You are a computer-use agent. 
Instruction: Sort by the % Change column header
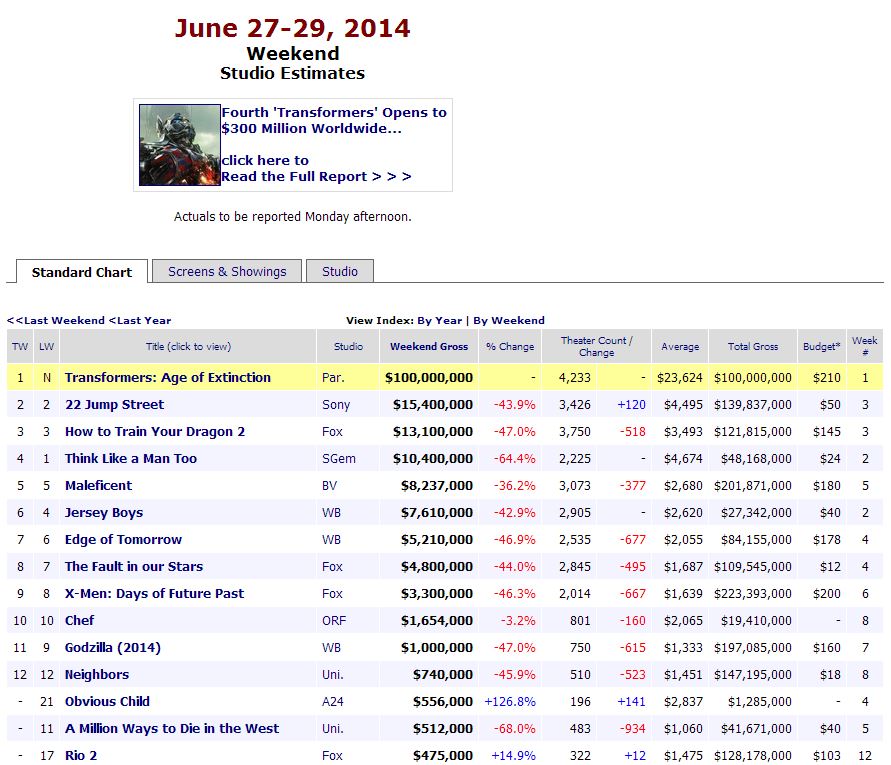510,346
